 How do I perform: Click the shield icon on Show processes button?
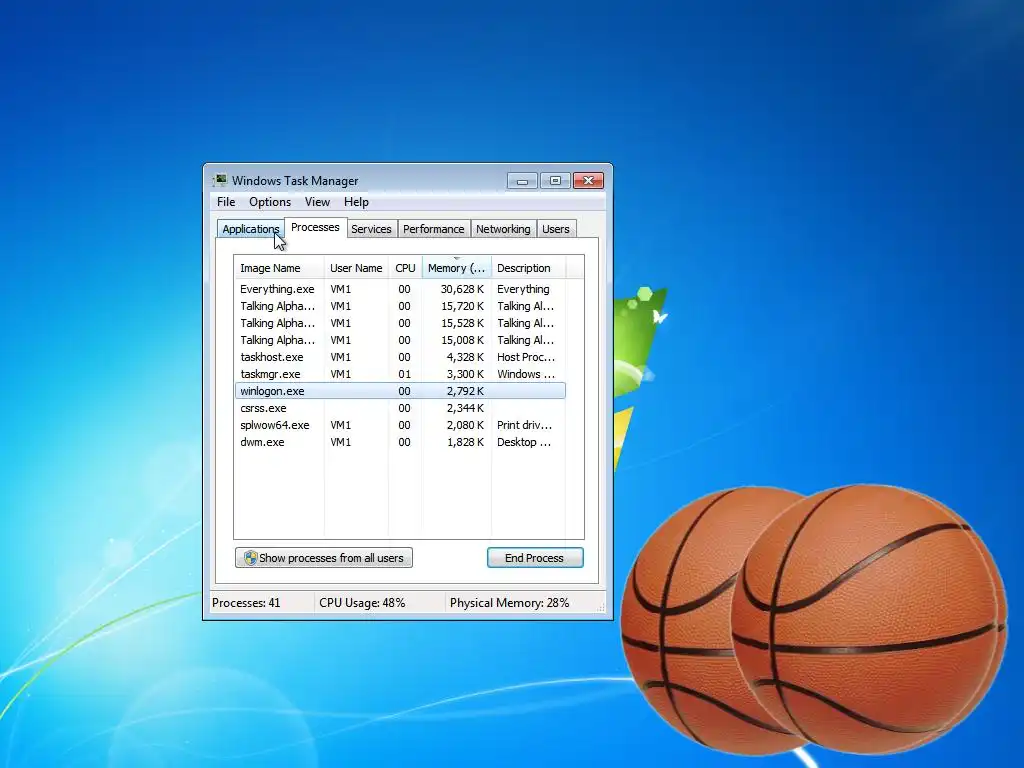pos(251,558)
